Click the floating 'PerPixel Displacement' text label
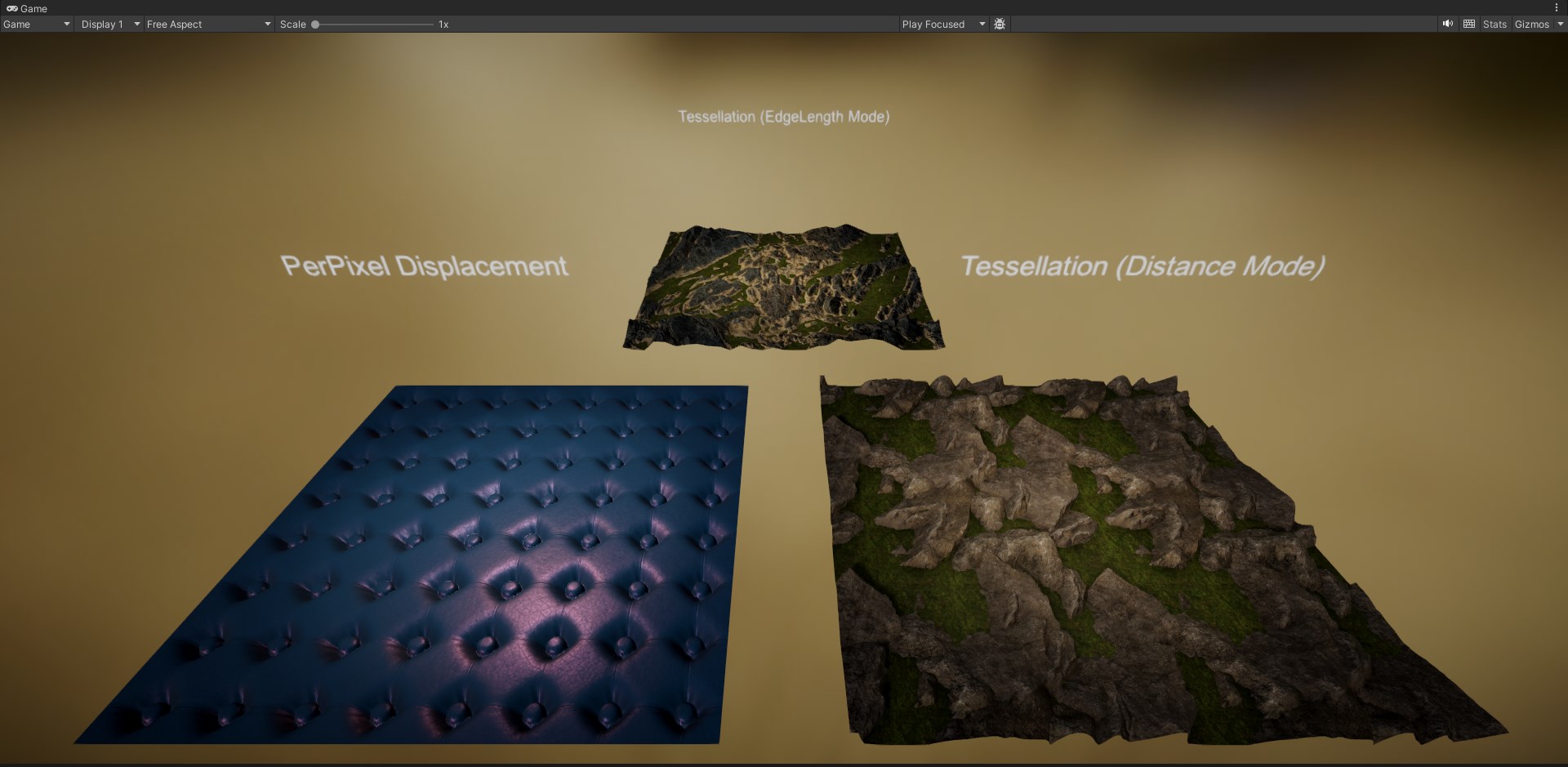1568x767 pixels. [425, 265]
